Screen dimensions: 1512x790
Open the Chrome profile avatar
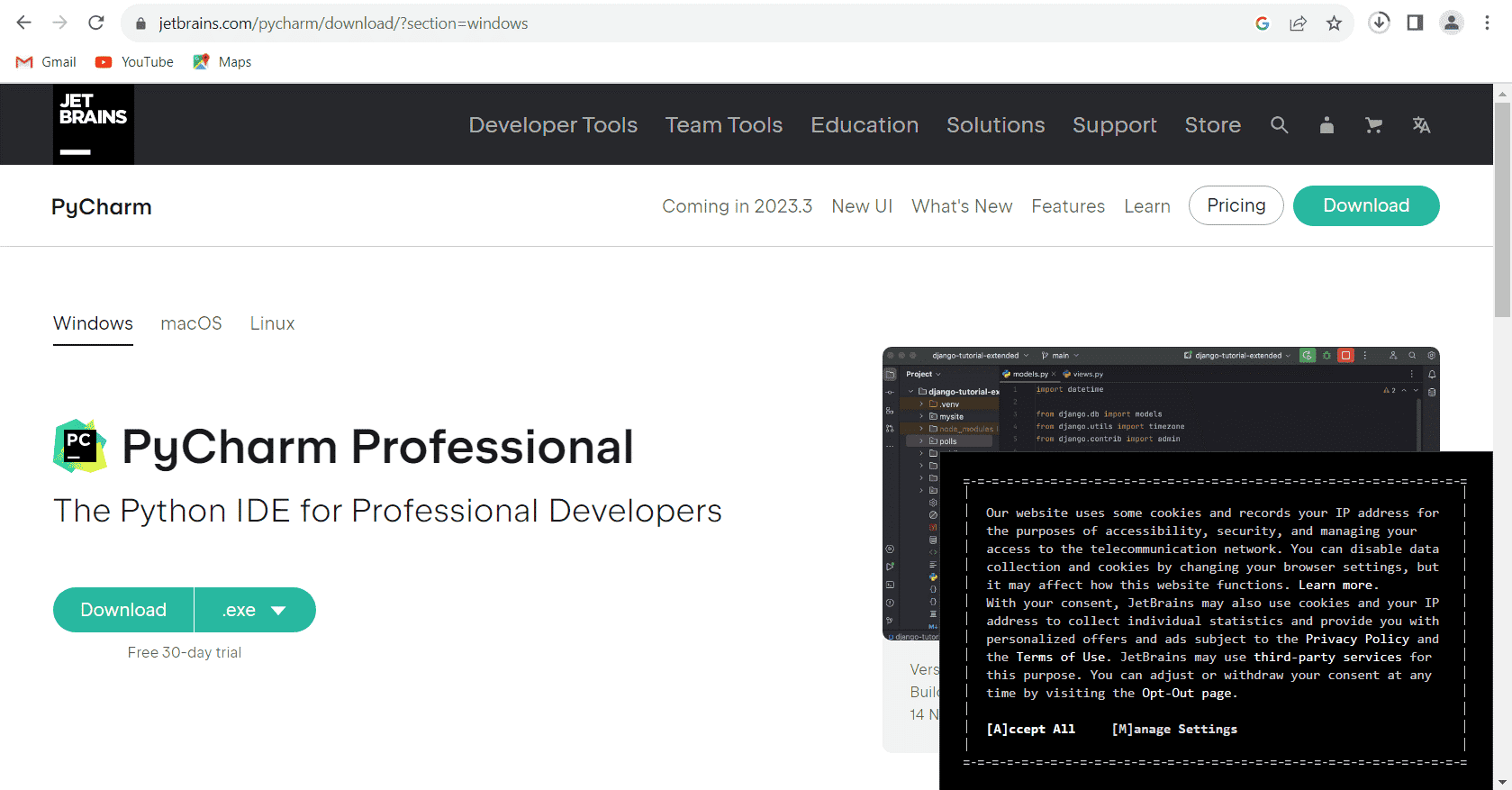point(1452,23)
